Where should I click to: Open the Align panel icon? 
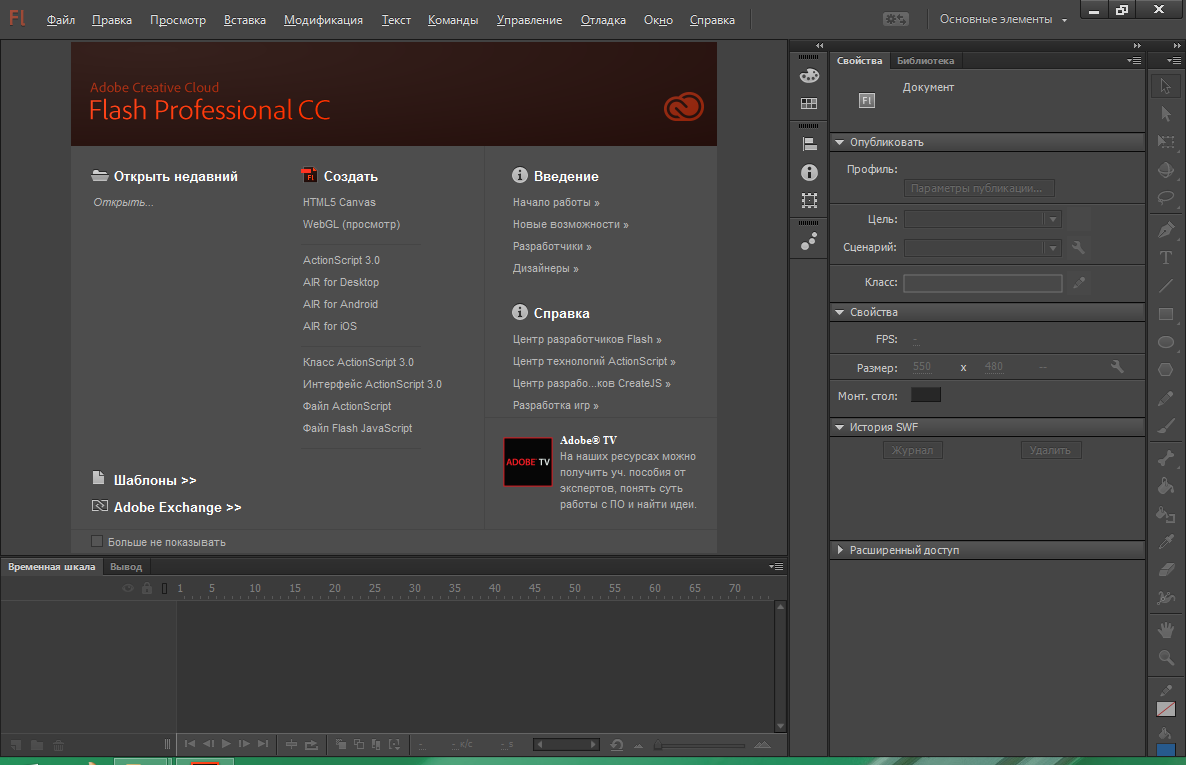point(809,145)
